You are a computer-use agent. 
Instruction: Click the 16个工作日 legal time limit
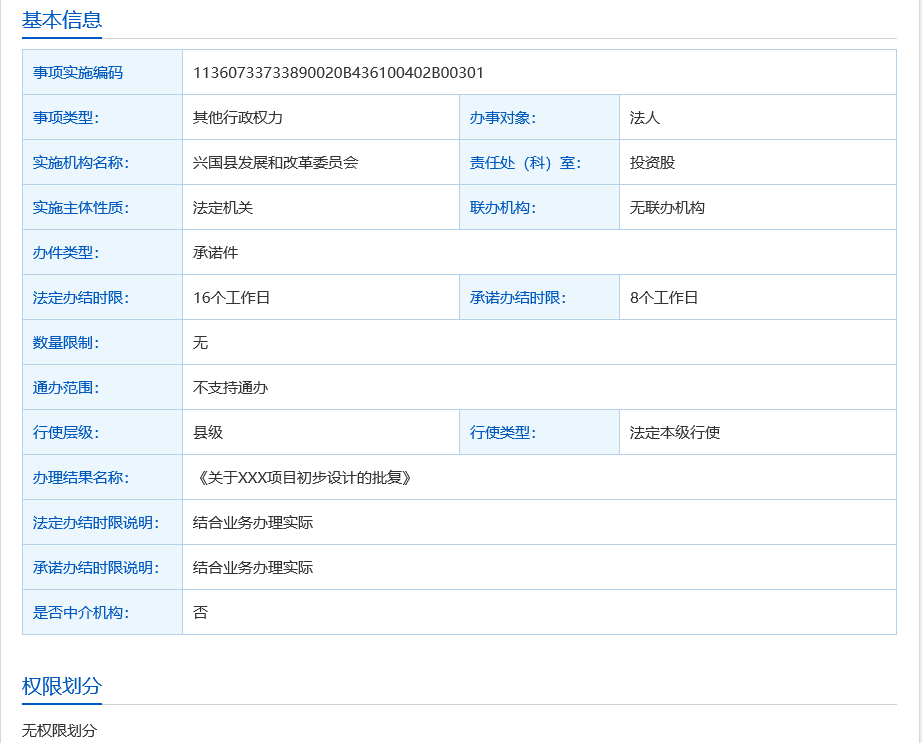(x=231, y=297)
